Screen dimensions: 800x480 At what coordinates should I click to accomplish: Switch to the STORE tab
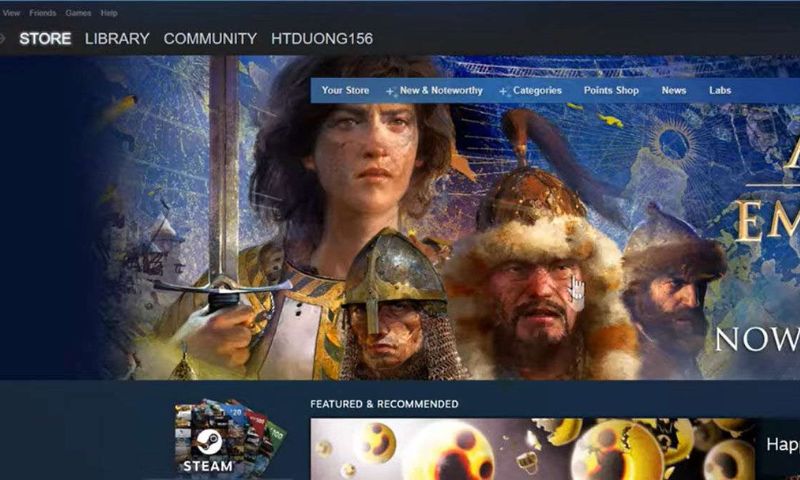(45, 39)
